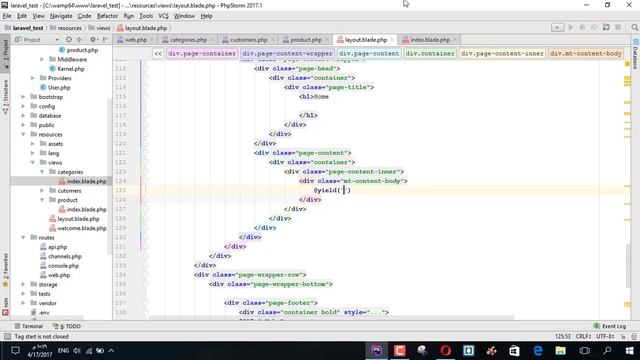Open the File menu
Viewport: 640px width, 360px height.
click(x=7, y=16)
